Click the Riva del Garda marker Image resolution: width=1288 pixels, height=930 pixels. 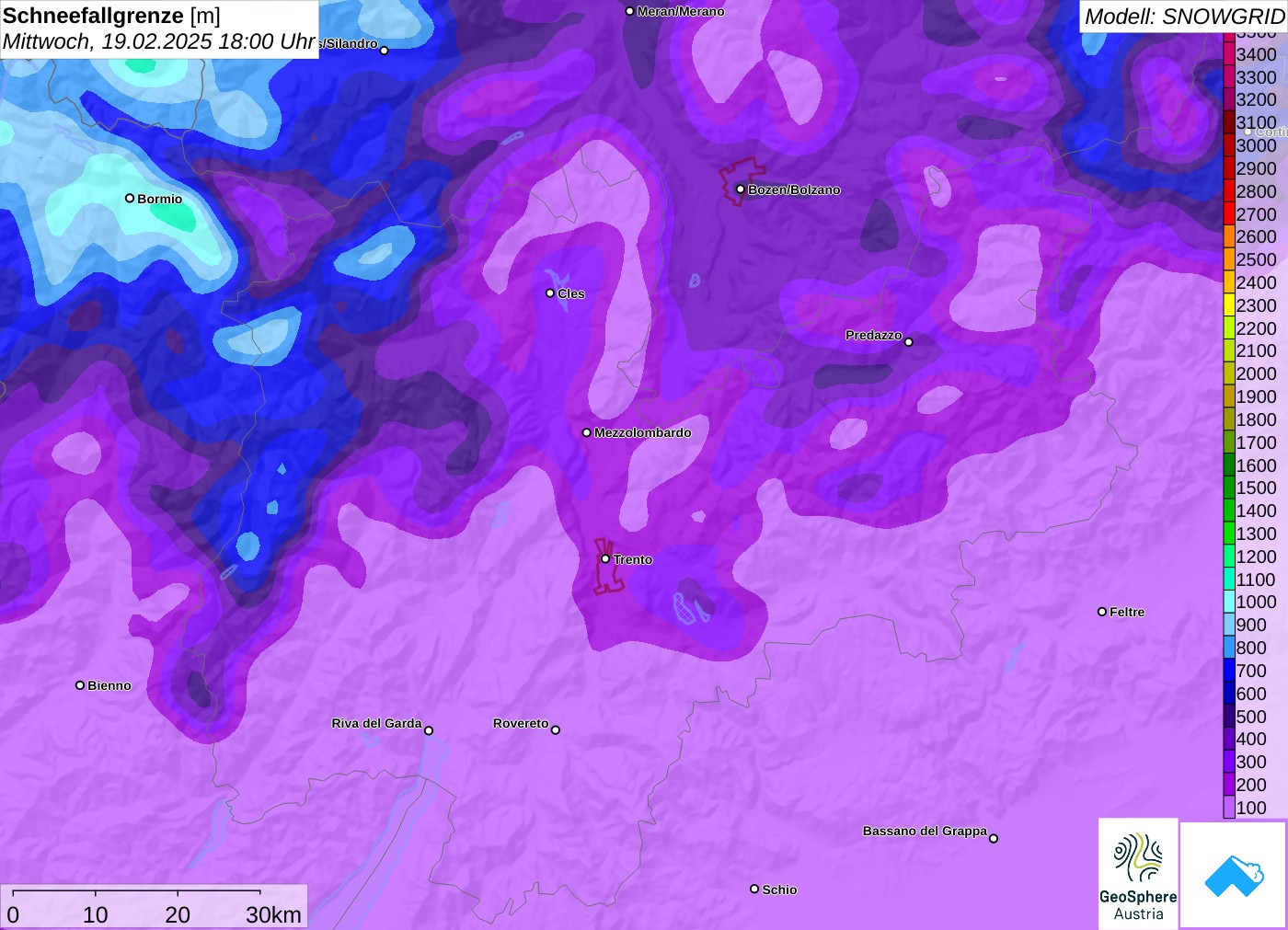pyautogui.click(x=429, y=730)
